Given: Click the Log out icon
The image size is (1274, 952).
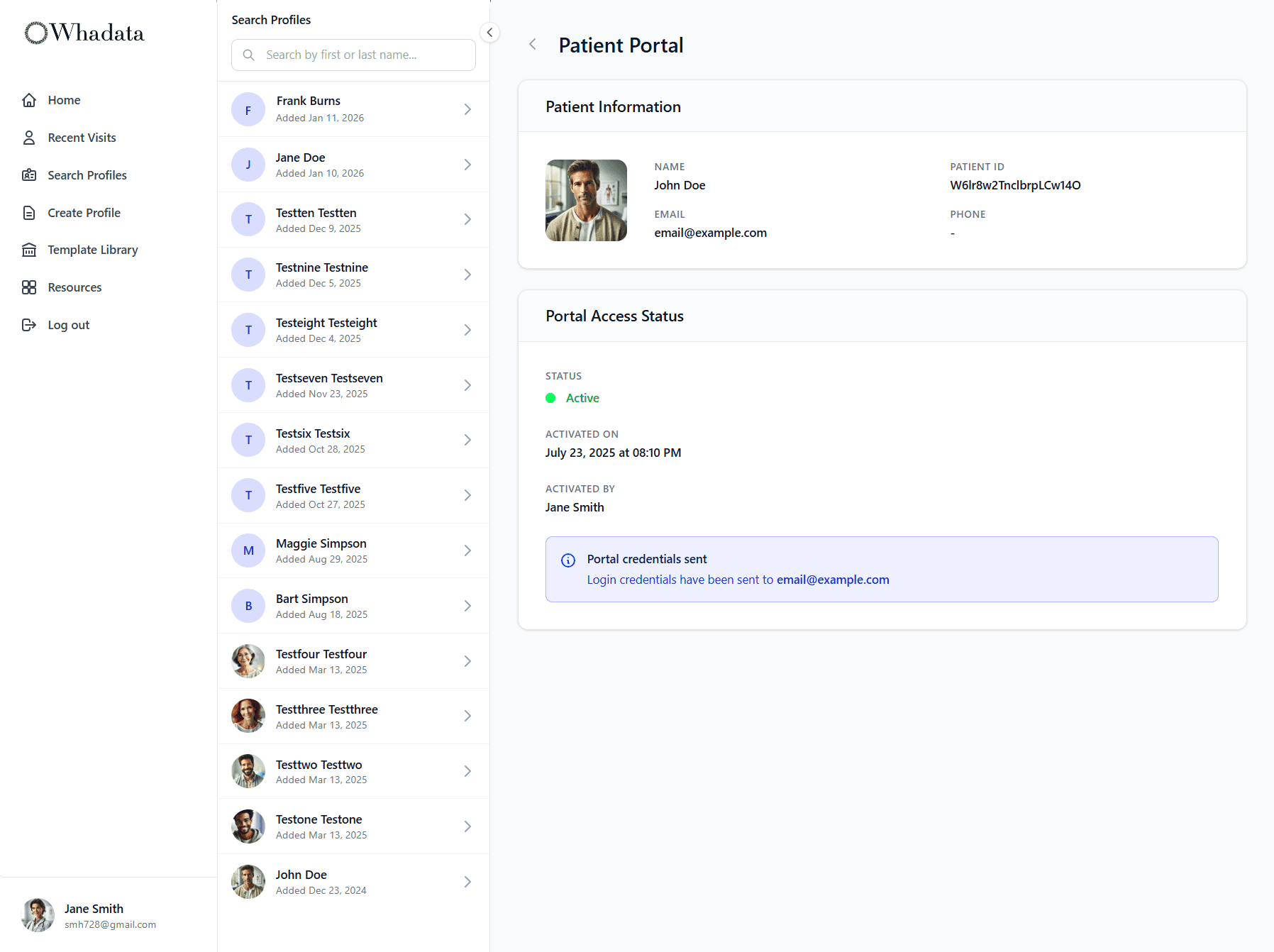Looking at the screenshot, I should tap(29, 324).
